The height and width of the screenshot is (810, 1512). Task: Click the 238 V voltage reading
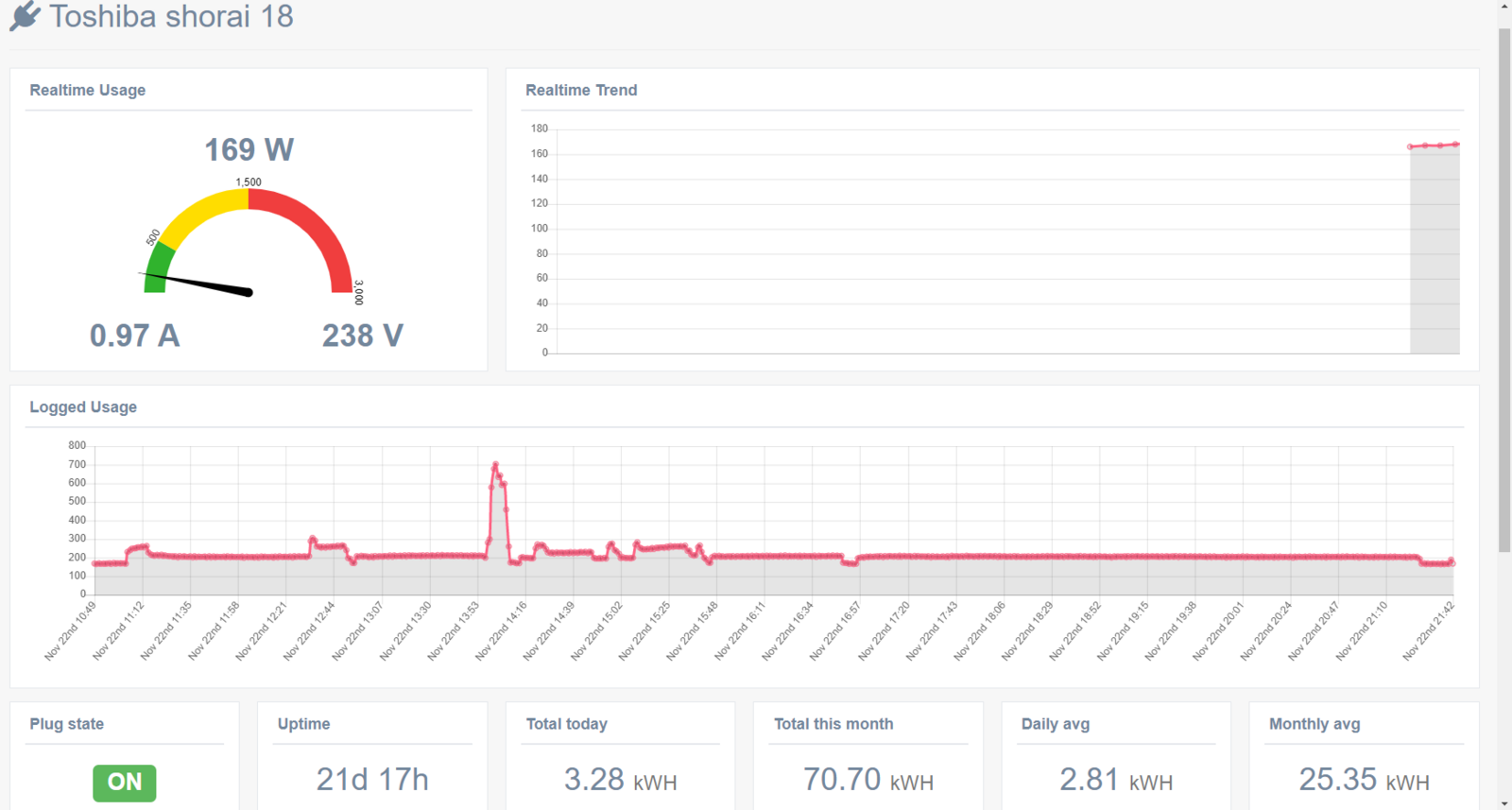363,336
